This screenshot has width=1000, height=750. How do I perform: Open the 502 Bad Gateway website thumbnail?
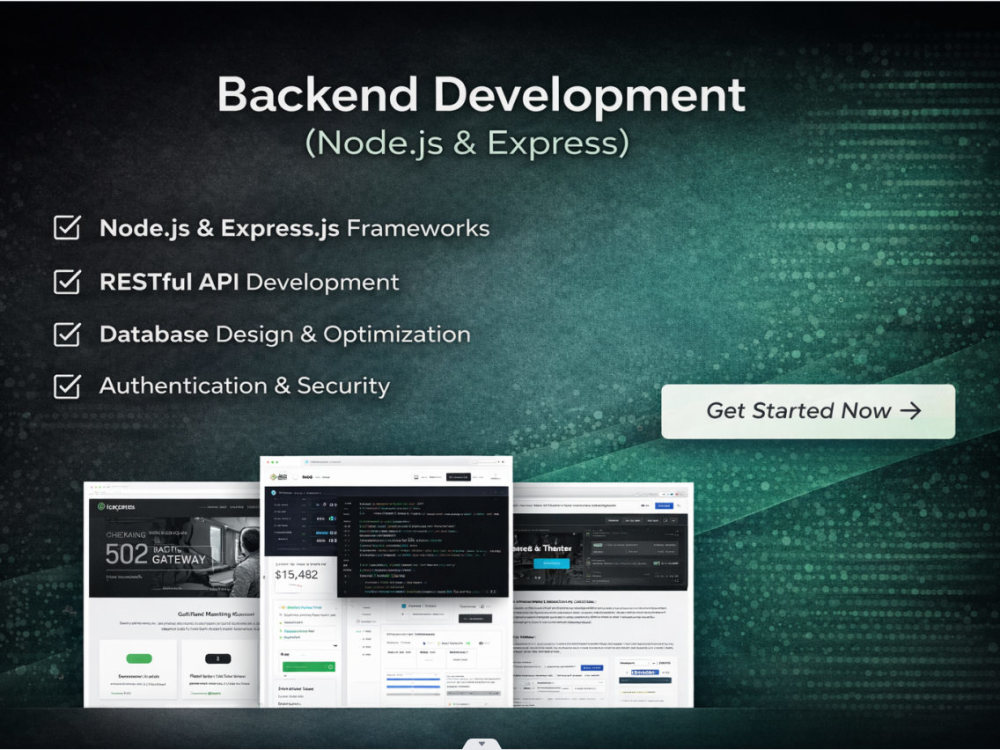pyautogui.click(x=172, y=594)
